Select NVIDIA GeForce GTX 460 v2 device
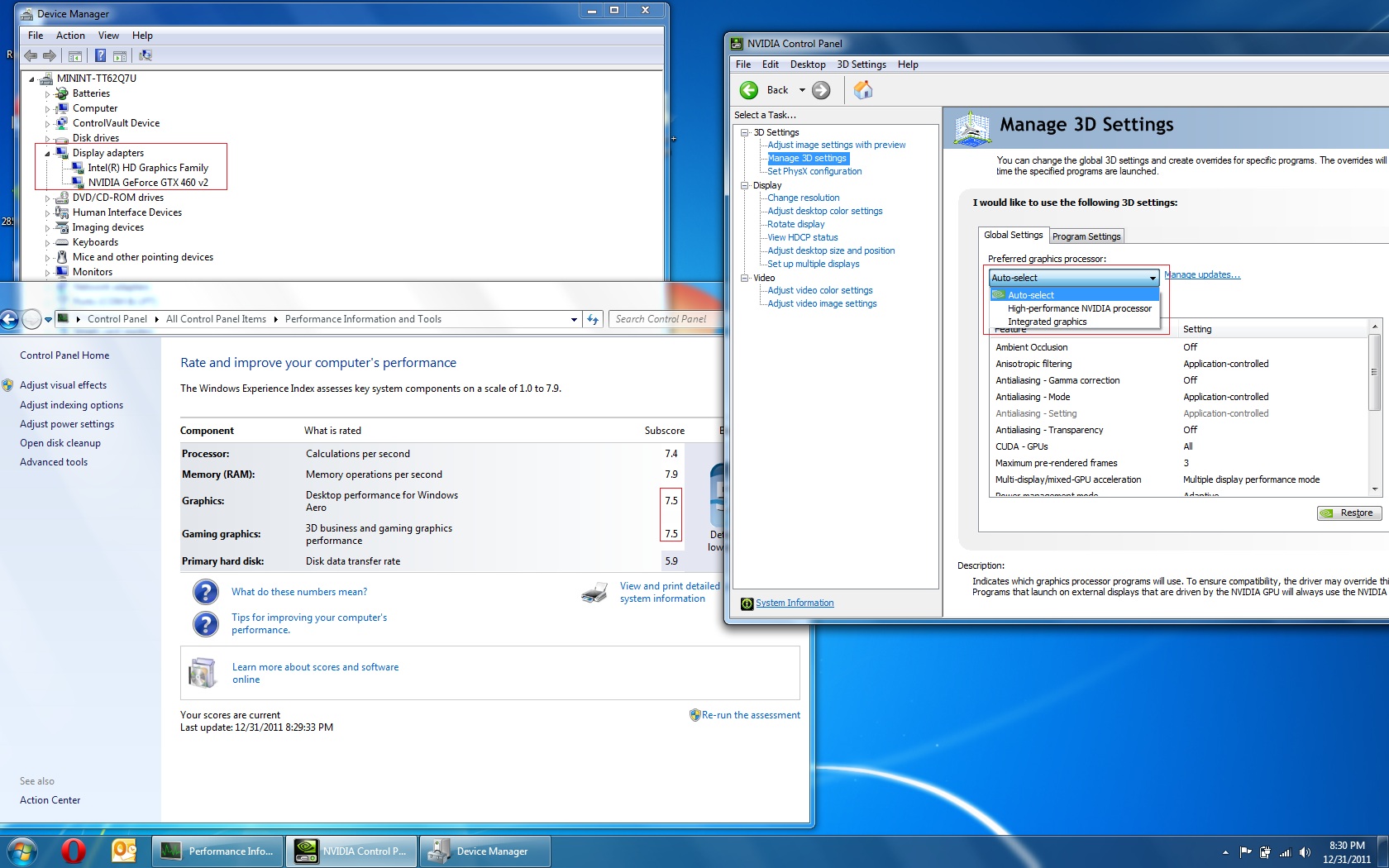Viewport: 1389px width, 868px height. [148, 183]
